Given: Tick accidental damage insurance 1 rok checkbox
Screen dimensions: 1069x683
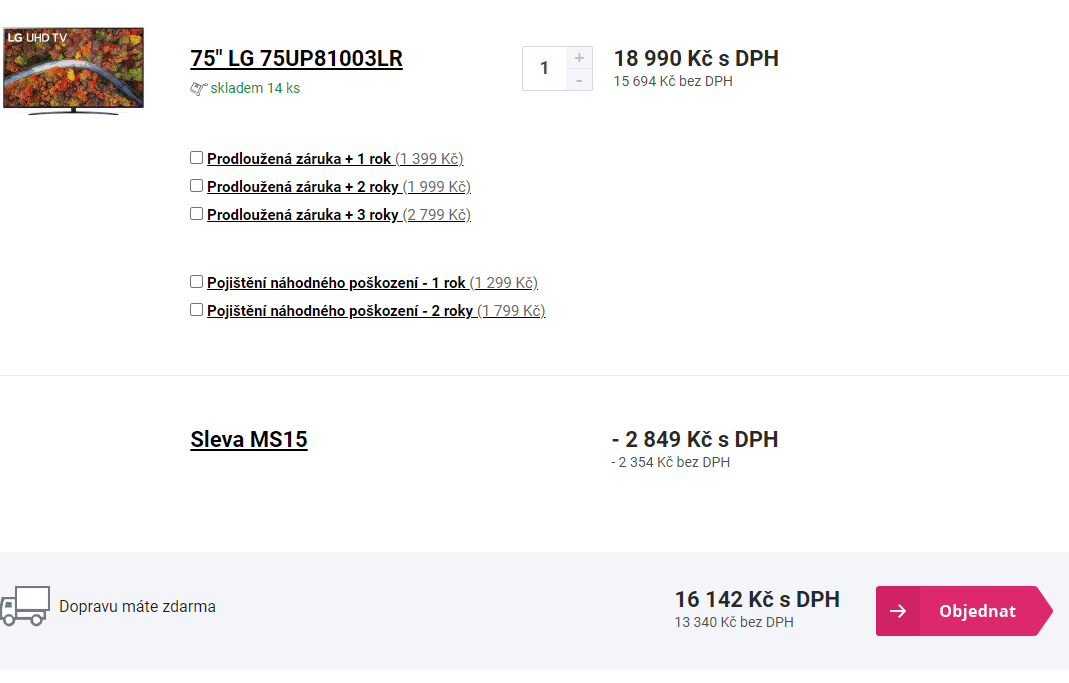Looking at the screenshot, I should point(197,282).
